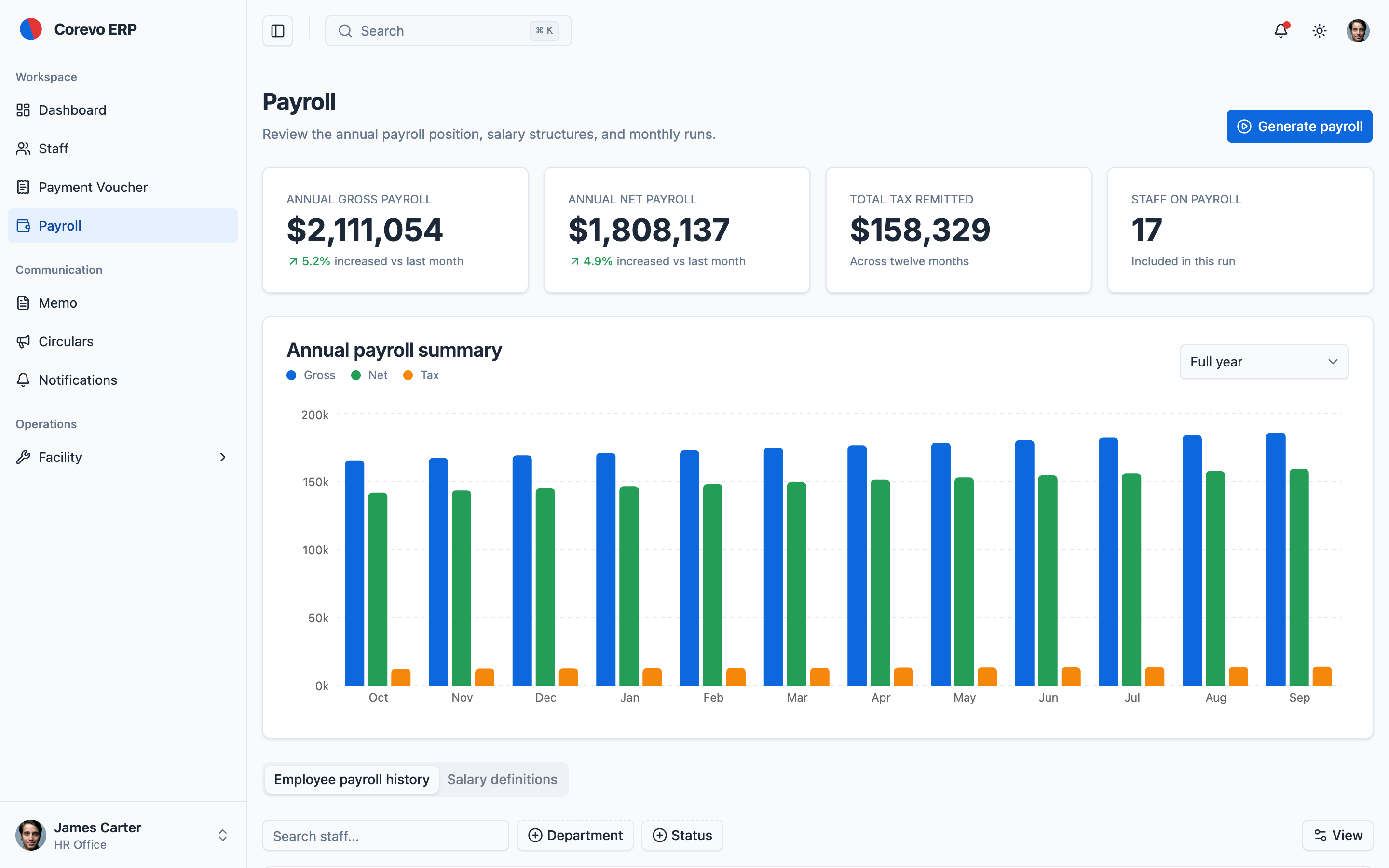Click the Facility wrench icon
Screen dimensions: 1389x868
click(x=23, y=457)
